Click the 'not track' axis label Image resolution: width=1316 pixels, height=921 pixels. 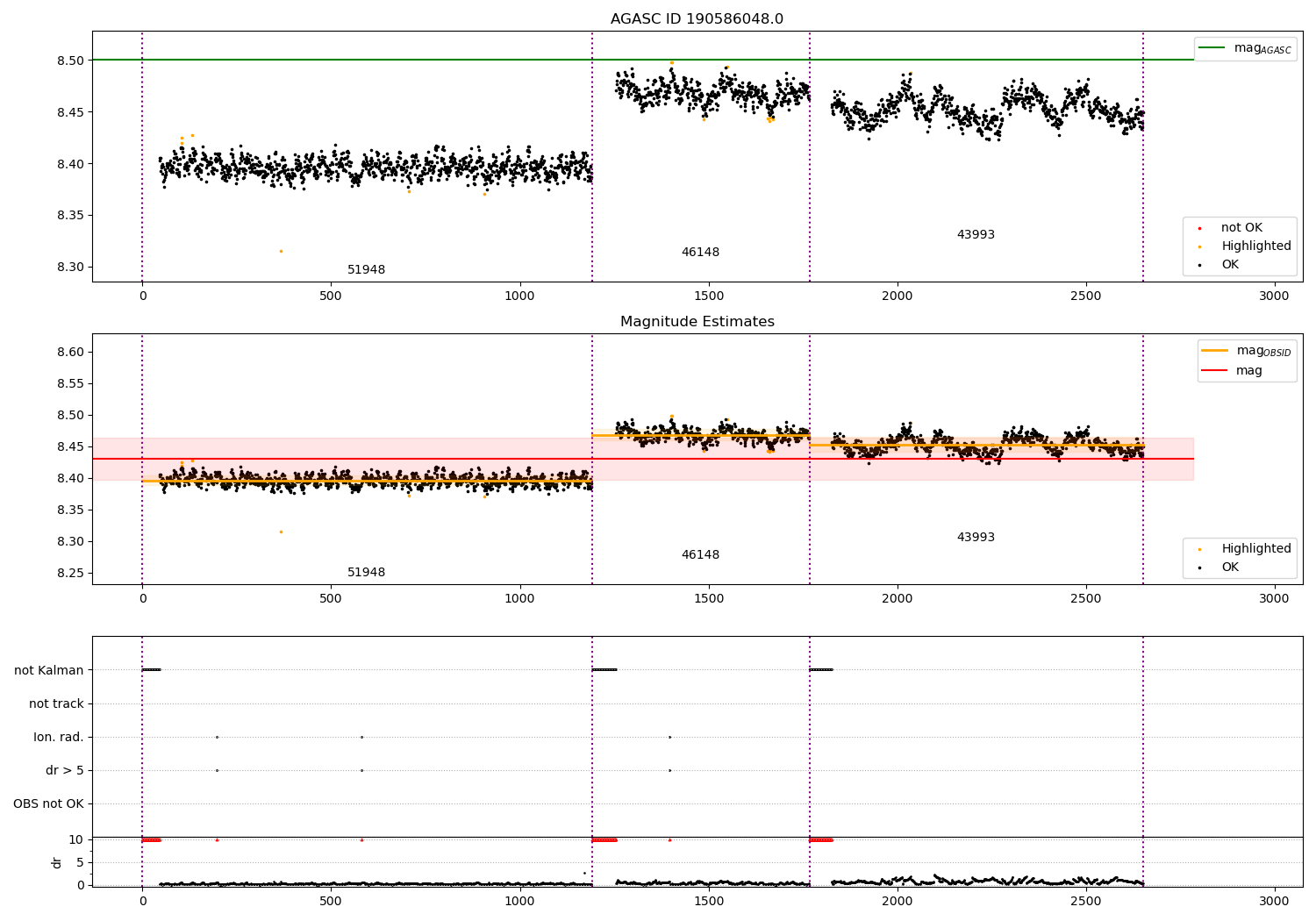click(x=56, y=703)
